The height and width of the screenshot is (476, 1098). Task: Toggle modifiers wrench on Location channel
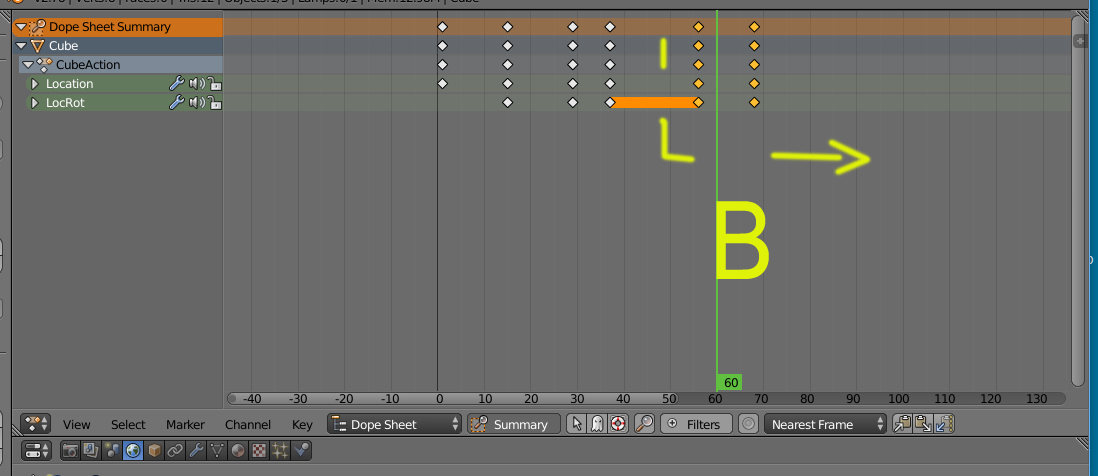pos(176,83)
